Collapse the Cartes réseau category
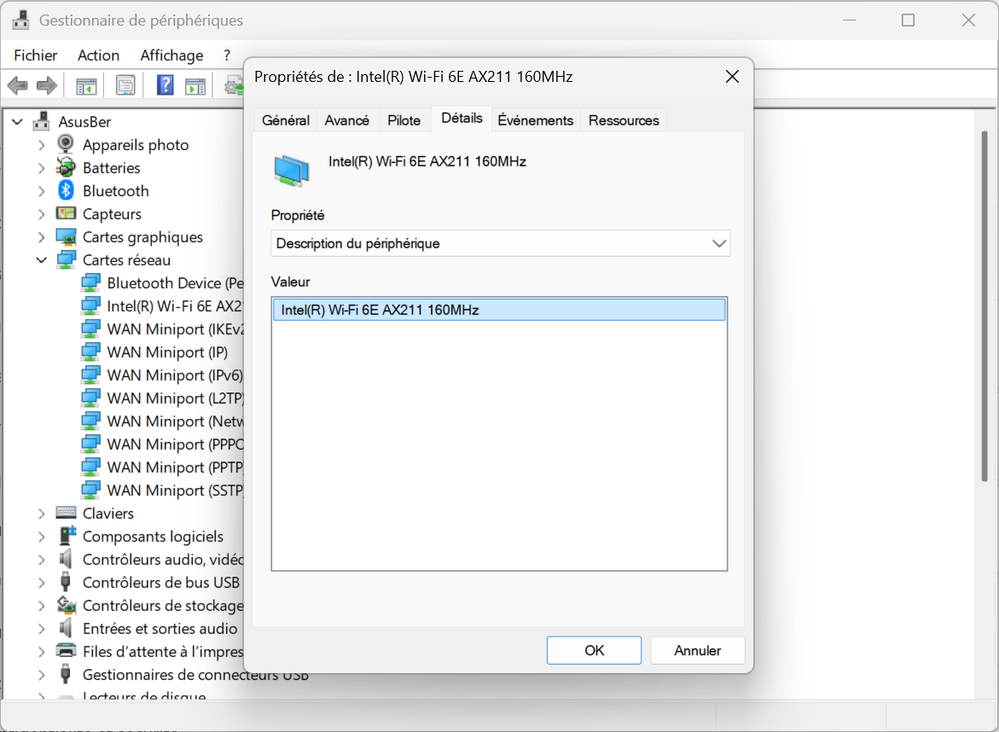999x732 pixels. 41,260
